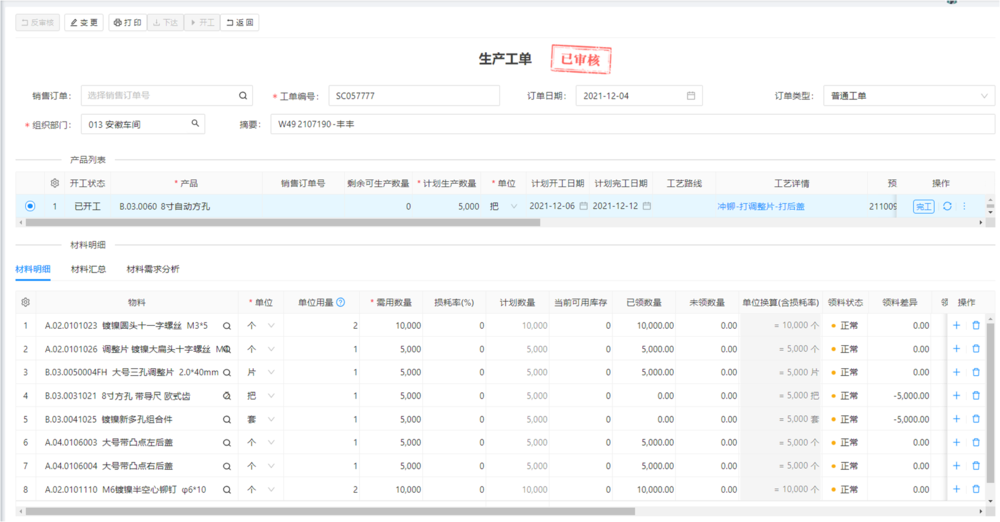Screen dimensions: 1000x522
Task: Open calendar icon in 订单日期 field
Action: point(691,96)
